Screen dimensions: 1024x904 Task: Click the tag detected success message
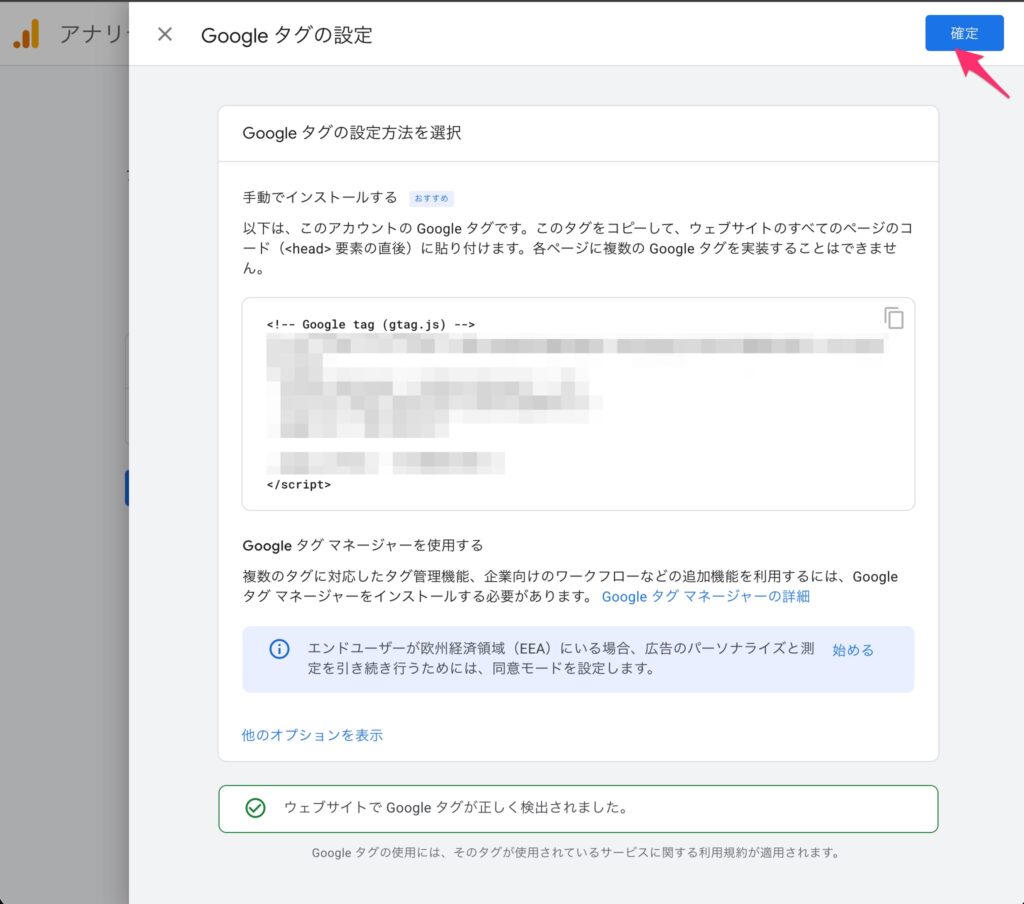pos(456,807)
